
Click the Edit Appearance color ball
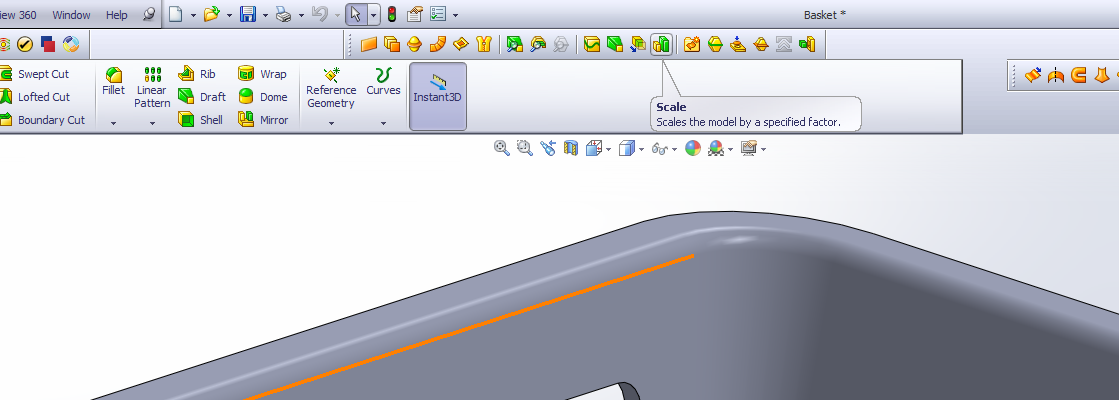pyautogui.click(x=693, y=148)
